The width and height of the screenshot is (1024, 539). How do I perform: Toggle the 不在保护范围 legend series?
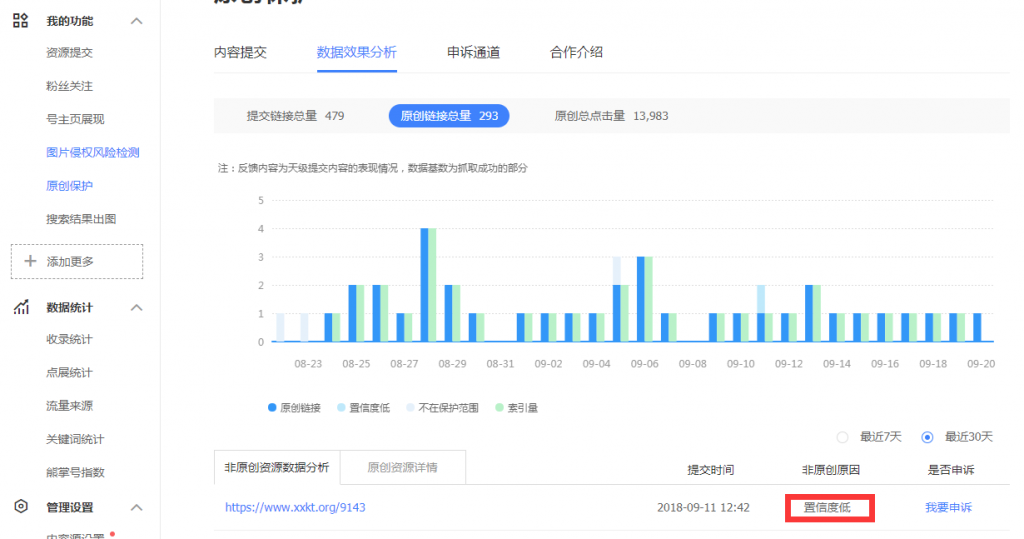click(442, 408)
